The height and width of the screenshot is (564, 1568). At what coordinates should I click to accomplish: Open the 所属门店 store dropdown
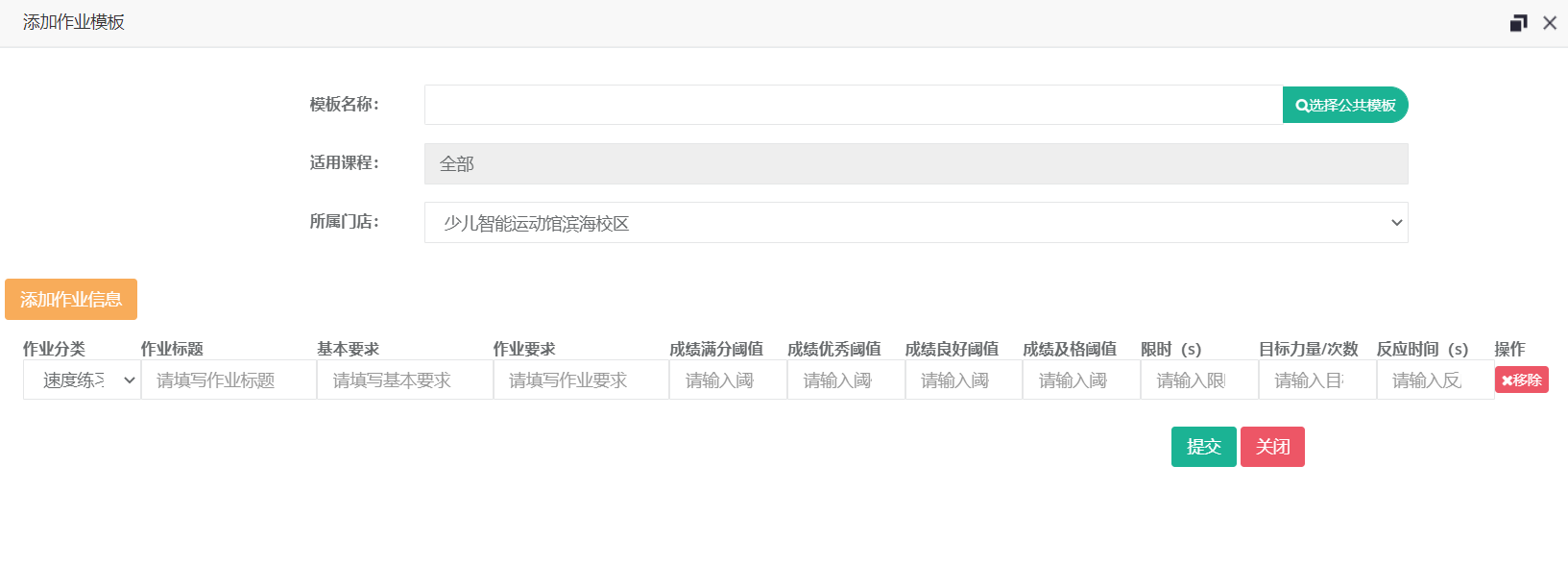[x=915, y=223]
